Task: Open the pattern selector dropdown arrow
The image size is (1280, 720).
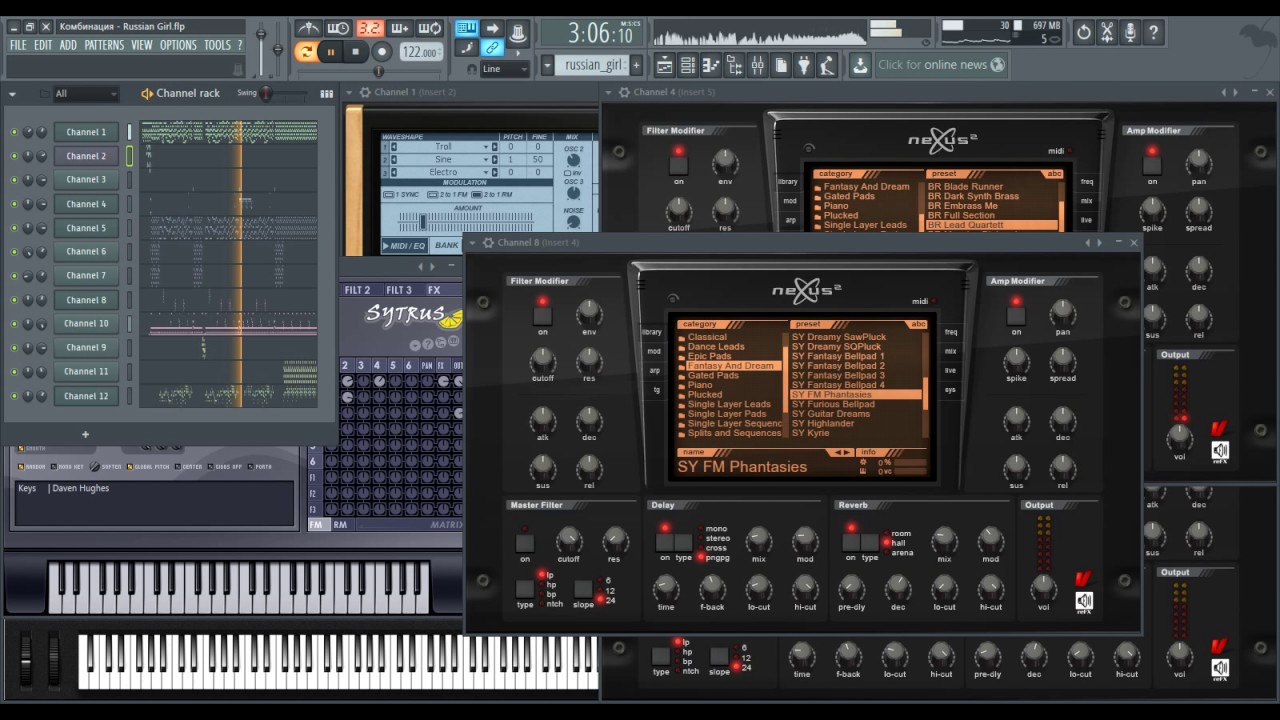Action: tap(547, 65)
